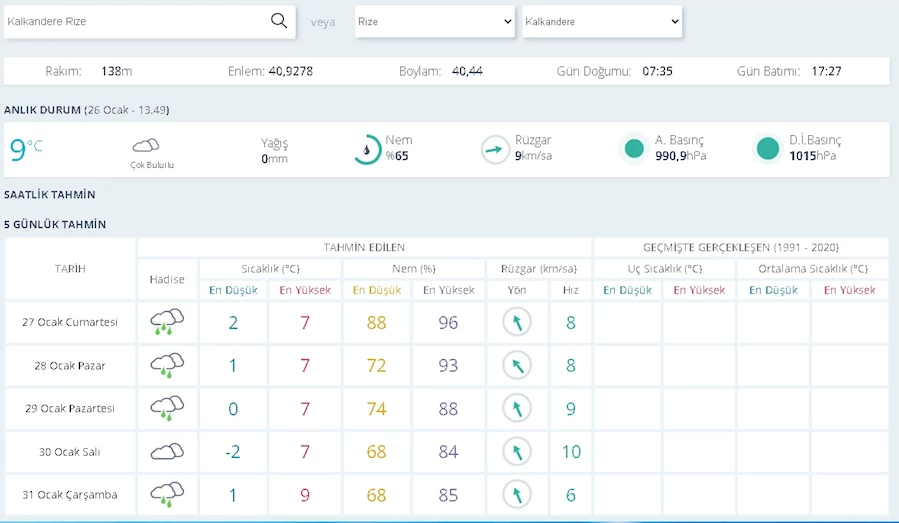The width and height of the screenshot is (899, 523).
Task: Click wind direction icon for 28 Ocak Pazar
Action: 517,365
